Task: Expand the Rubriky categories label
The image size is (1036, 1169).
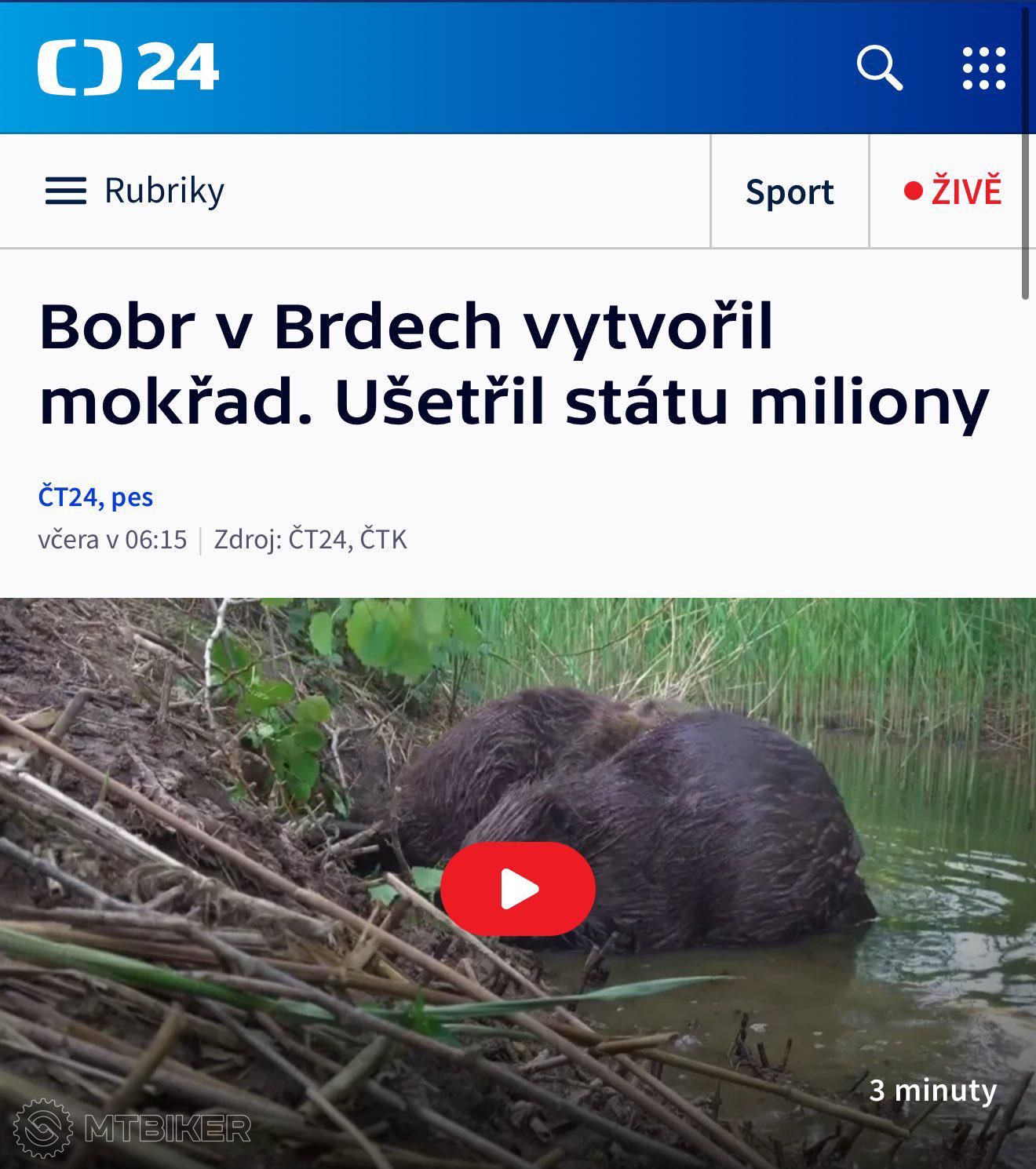Action: [164, 191]
